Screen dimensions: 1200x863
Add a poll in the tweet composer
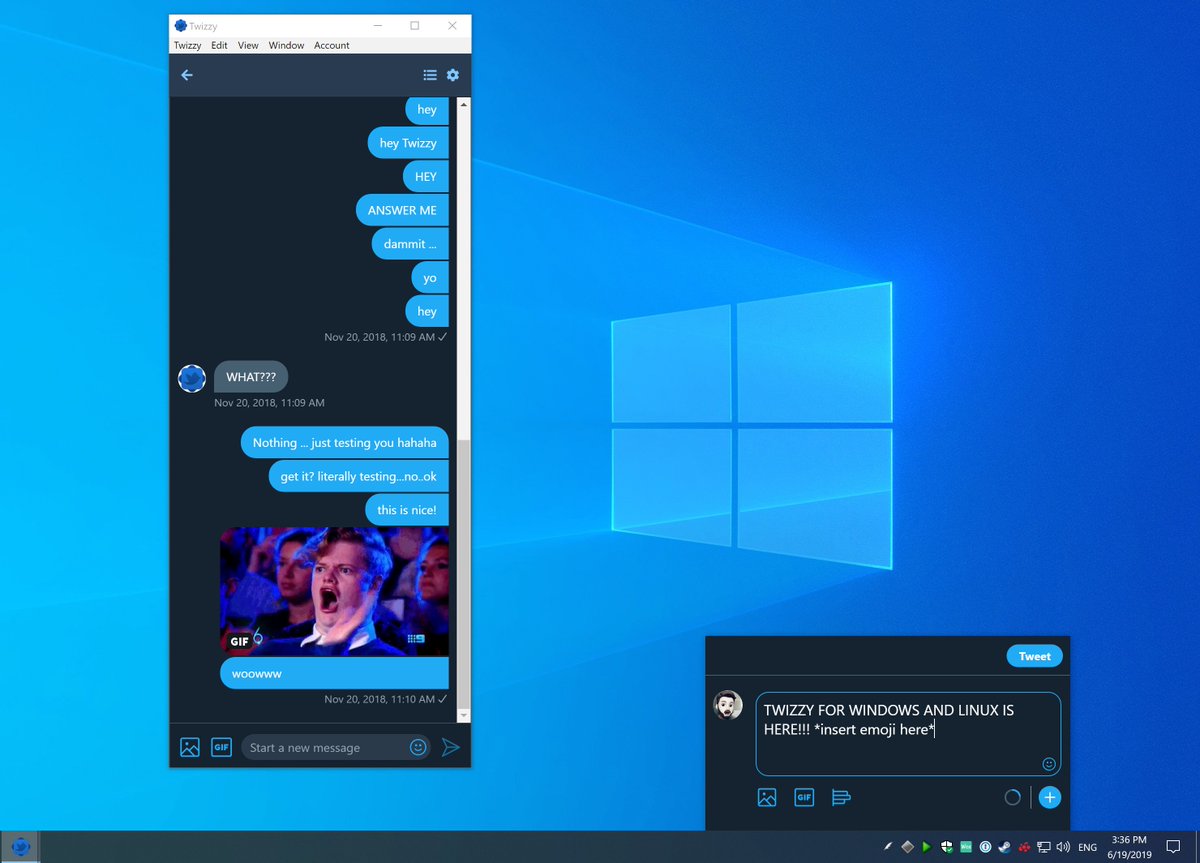(841, 797)
